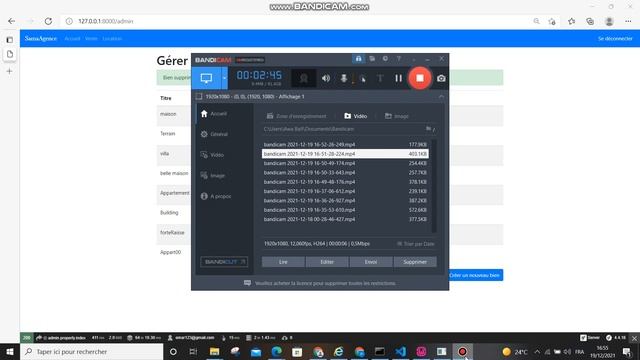Screen dimensions: 640x360
Task: Select bandicam 2021-12-19 16-49-48-176.mp4
Action: click(345, 182)
